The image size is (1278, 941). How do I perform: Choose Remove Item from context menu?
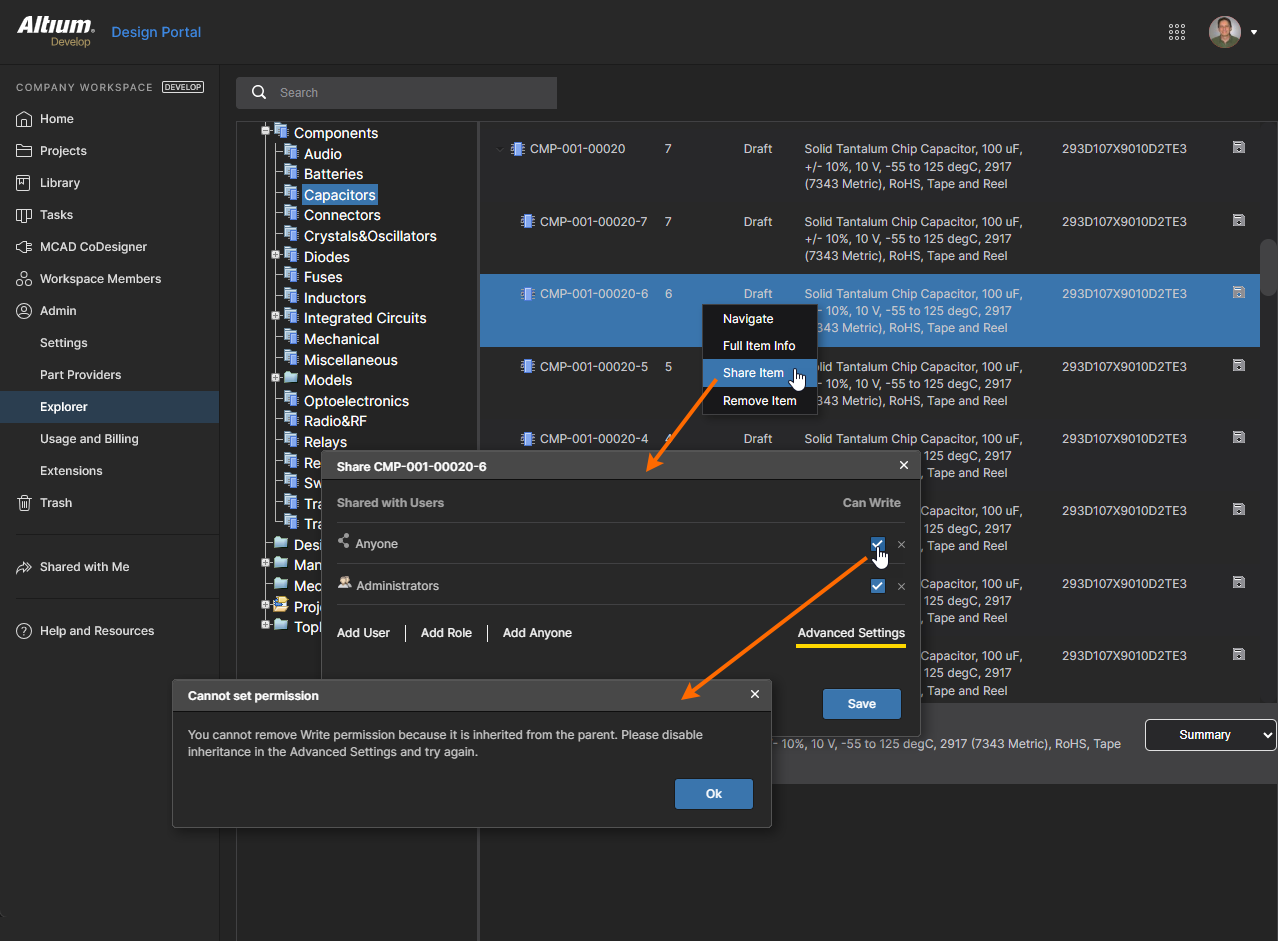click(x=759, y=401)
